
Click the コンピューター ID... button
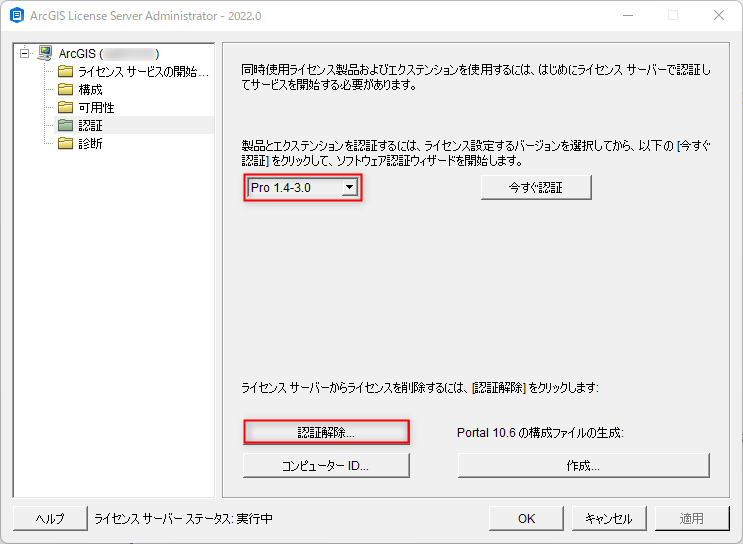click(326, 466)
